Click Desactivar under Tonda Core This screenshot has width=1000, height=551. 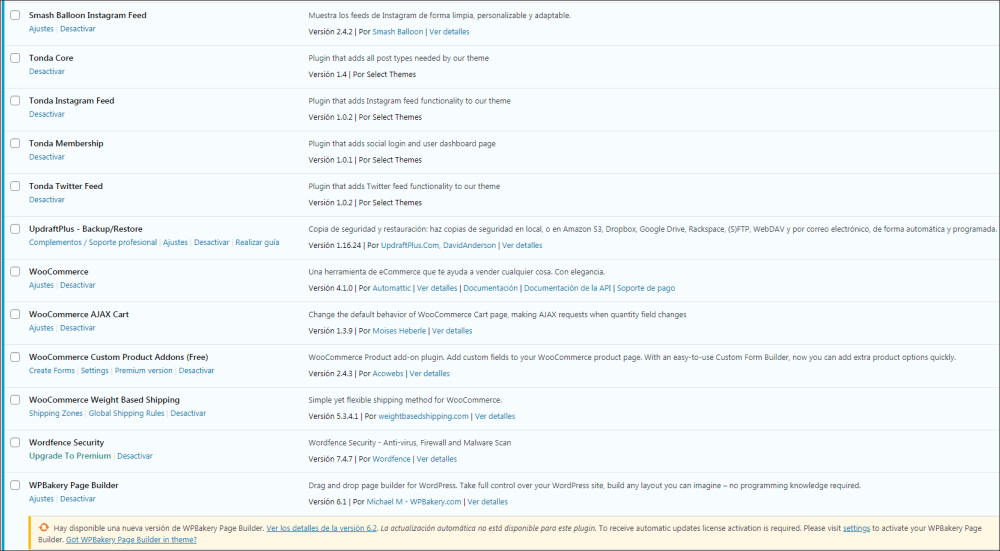(47, 72)
